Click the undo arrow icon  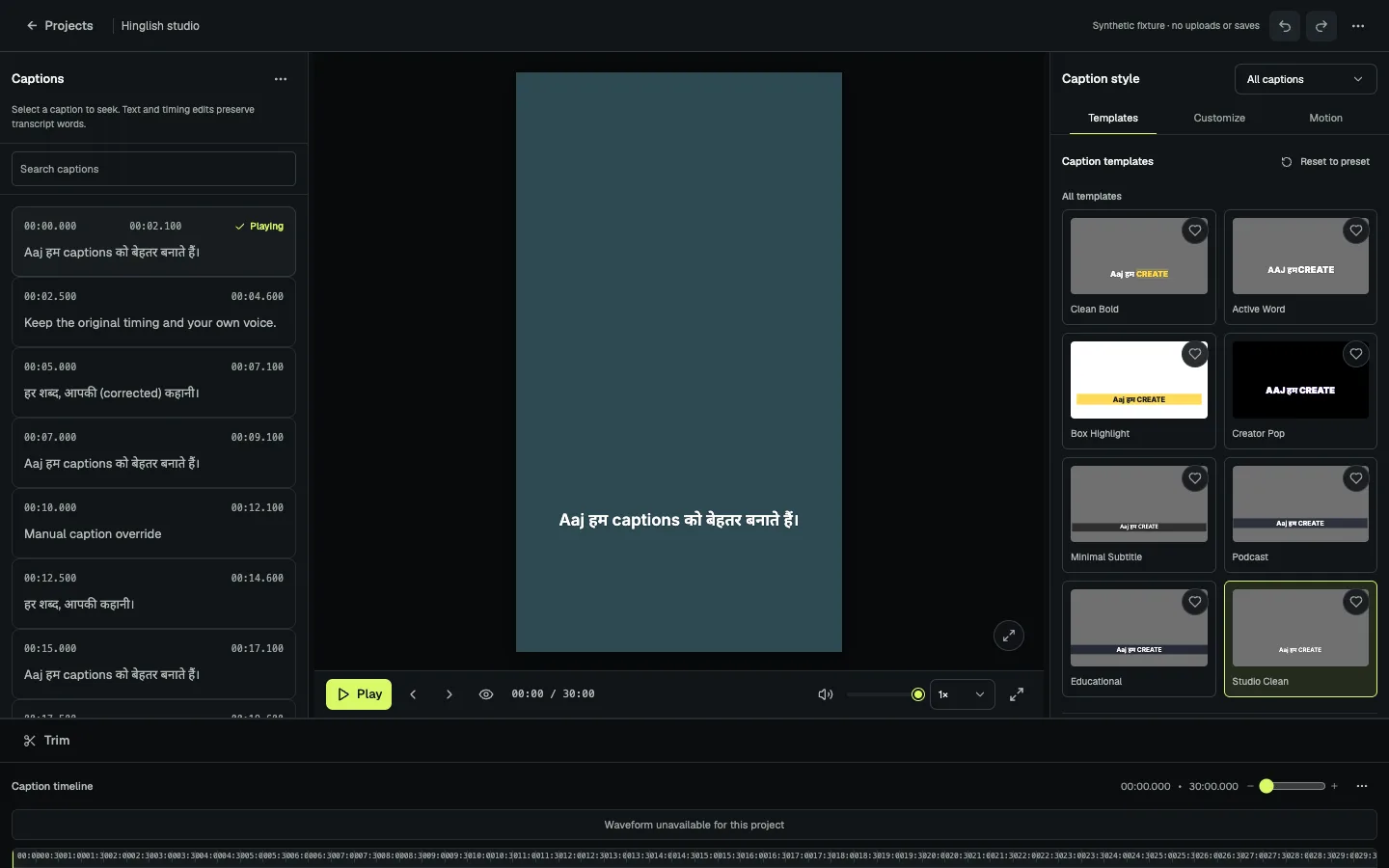(1285, 26)
